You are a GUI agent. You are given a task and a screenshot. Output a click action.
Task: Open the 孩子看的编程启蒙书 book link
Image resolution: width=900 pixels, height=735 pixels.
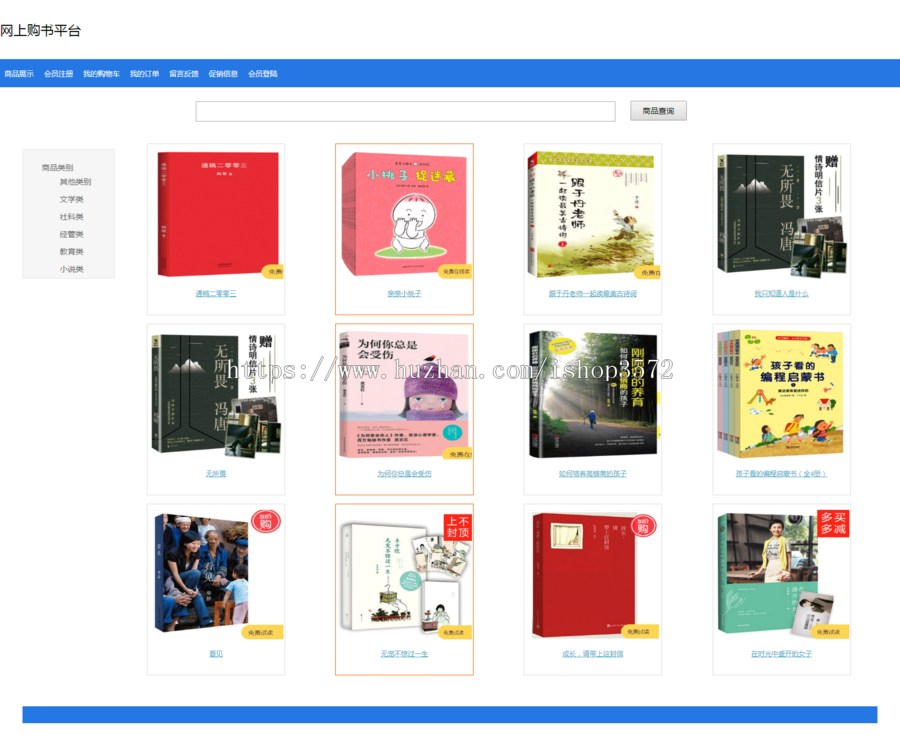pyautogui.click(x=779, y=474)
